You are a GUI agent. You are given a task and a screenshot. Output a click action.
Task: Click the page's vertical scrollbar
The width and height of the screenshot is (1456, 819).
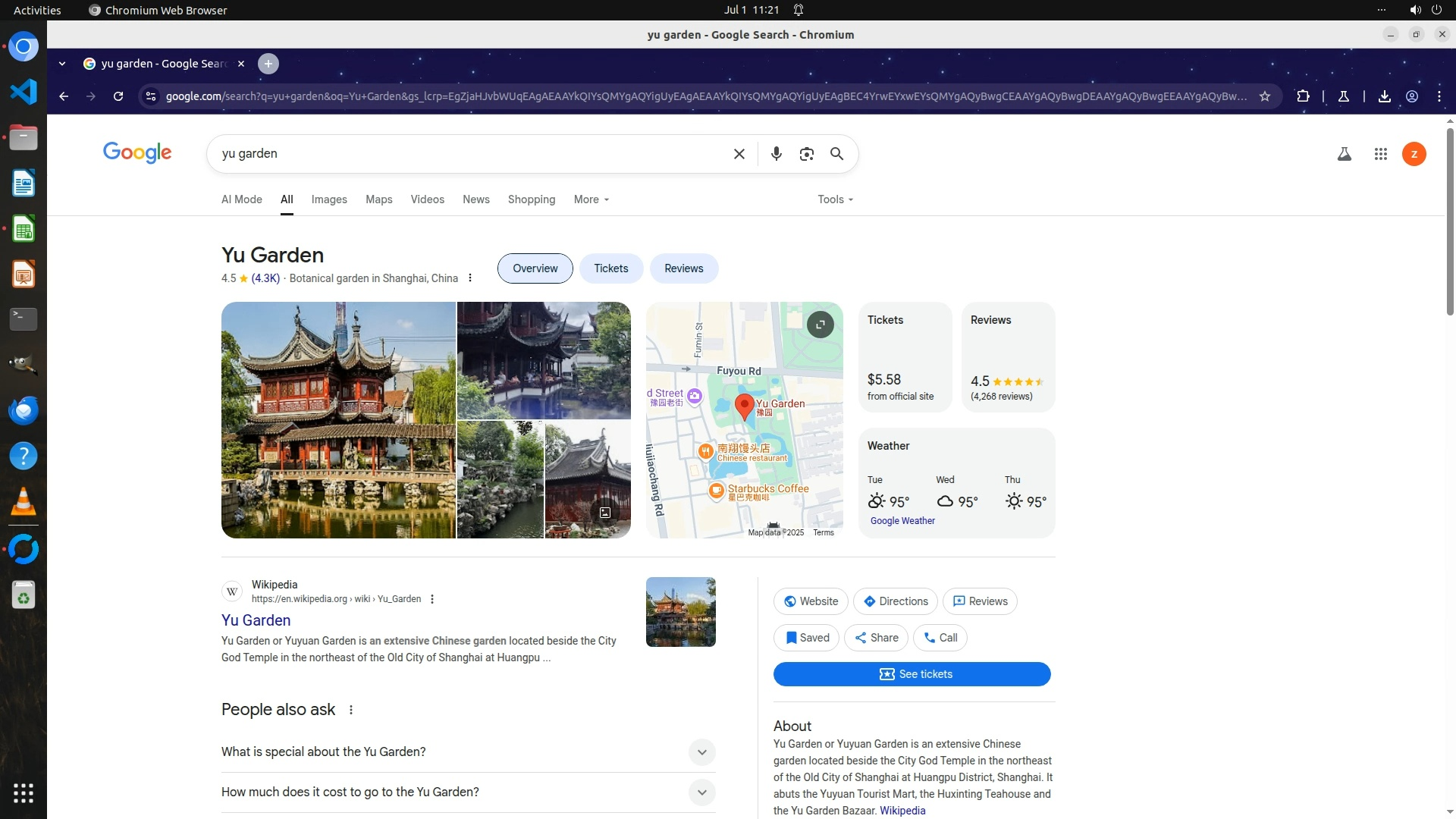click(x=1450, y=220)
